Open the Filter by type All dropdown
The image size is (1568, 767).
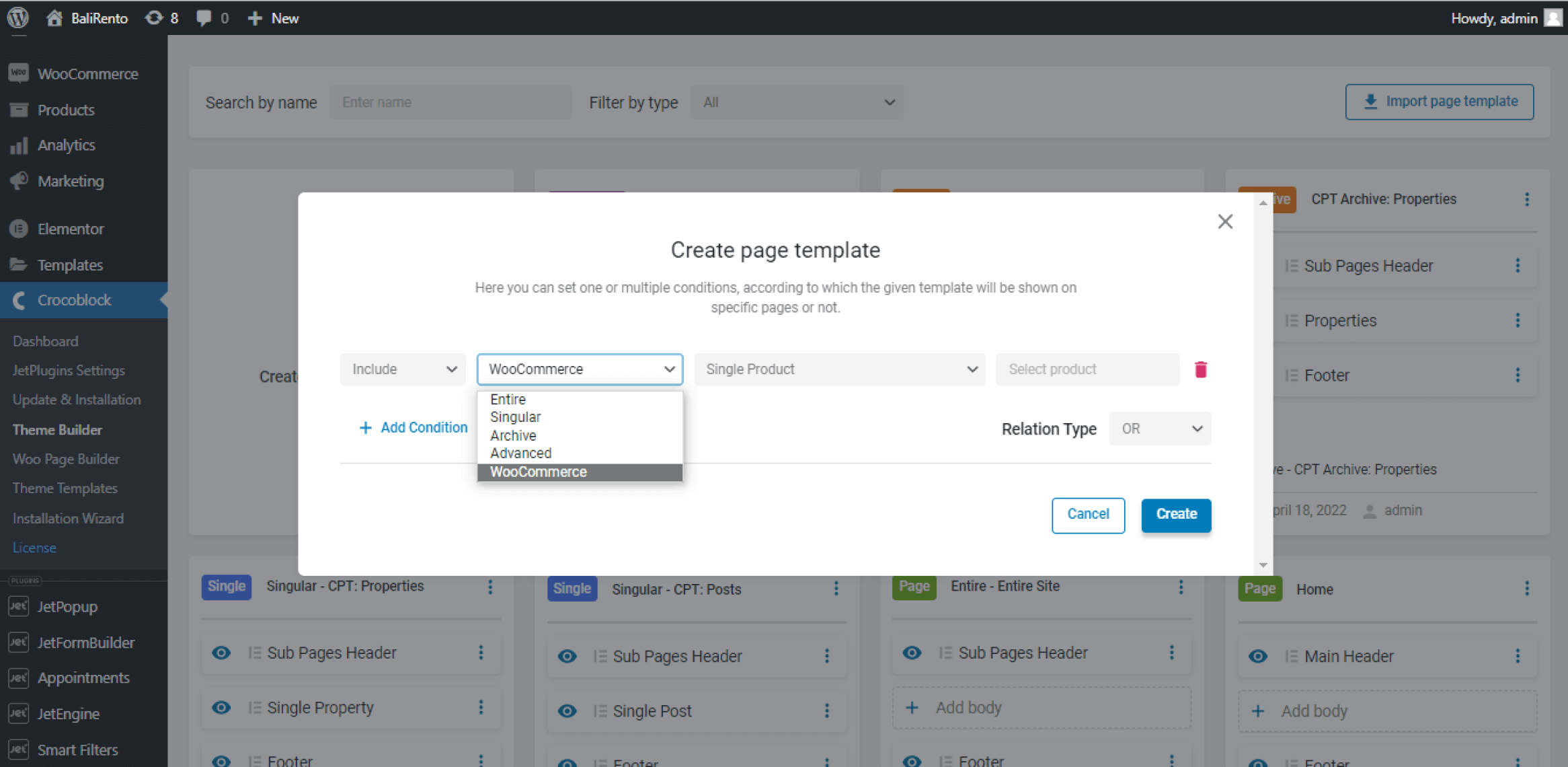(x=797, y=102)
